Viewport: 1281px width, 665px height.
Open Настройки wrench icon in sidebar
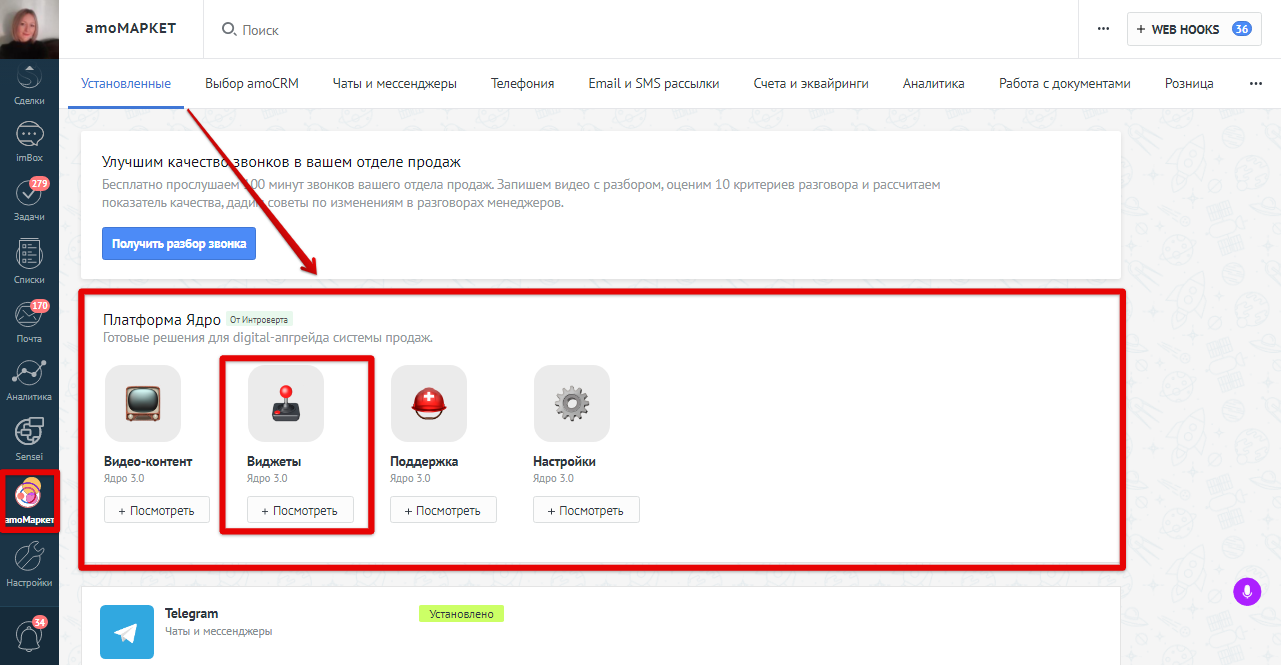pos(29,565)
